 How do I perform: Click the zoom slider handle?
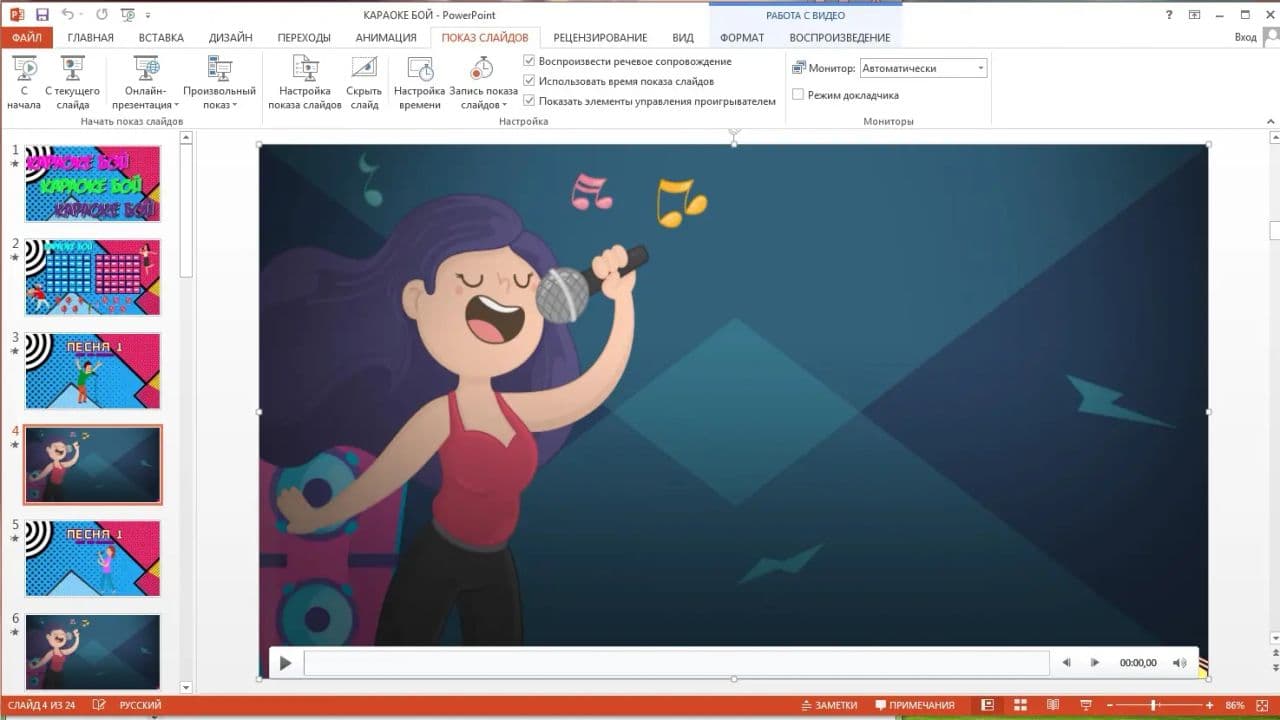coord(1154,705)
